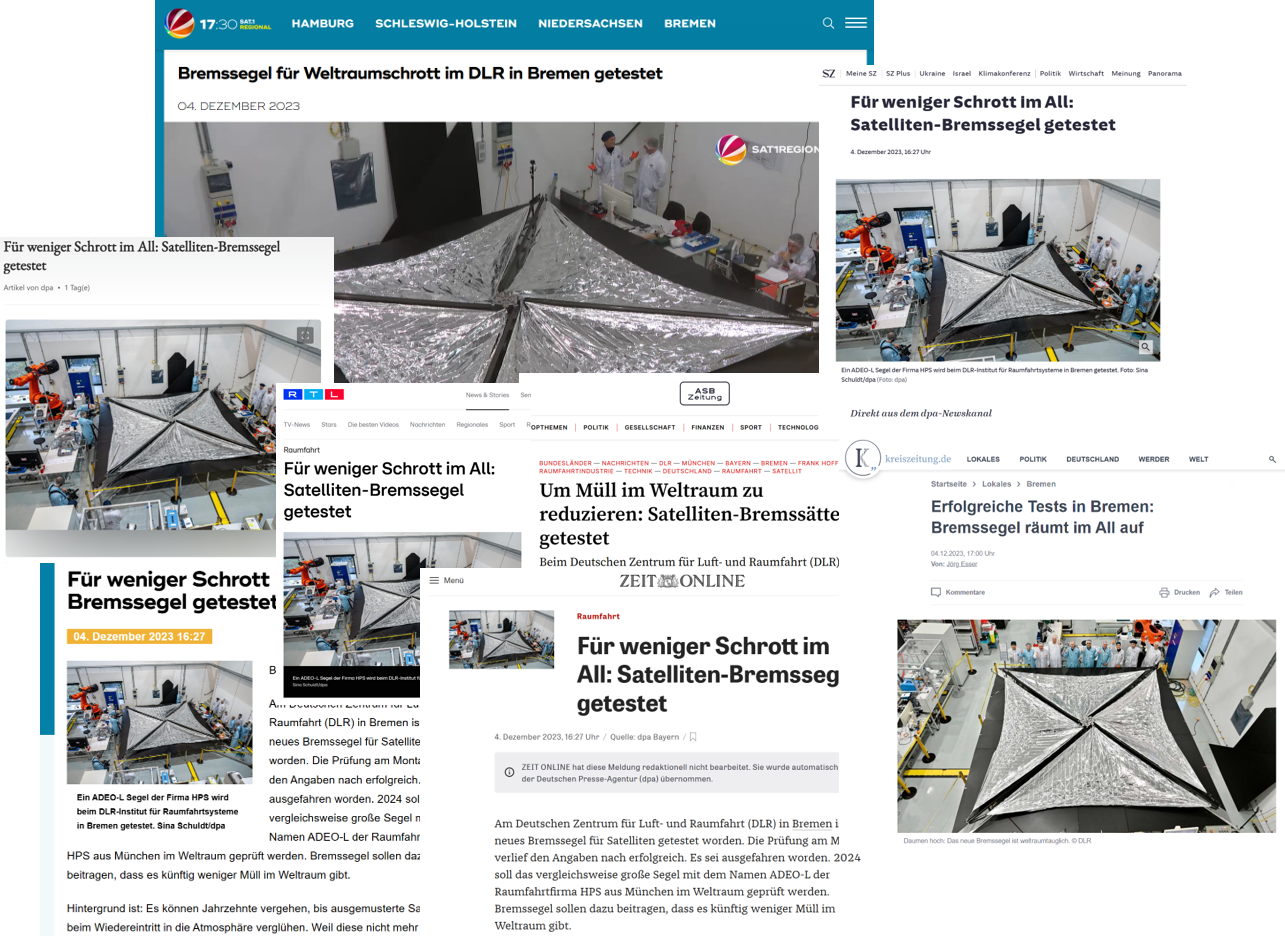
Task: Open Panorama in SZ navigation
Action: click(x=1164, y=73)
